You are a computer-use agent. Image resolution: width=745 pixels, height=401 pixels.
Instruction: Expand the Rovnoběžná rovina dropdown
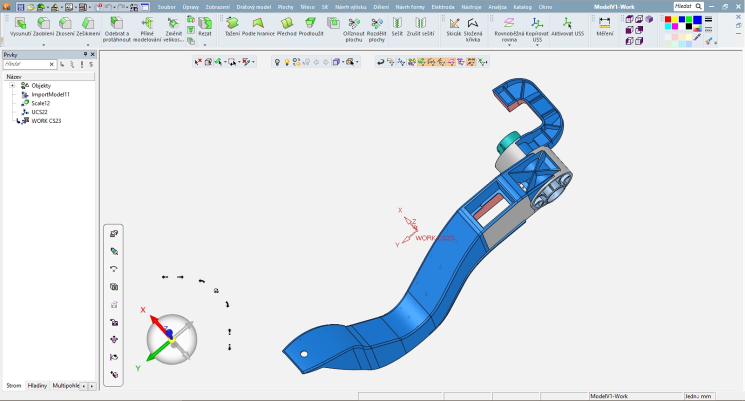click(510, 45)
